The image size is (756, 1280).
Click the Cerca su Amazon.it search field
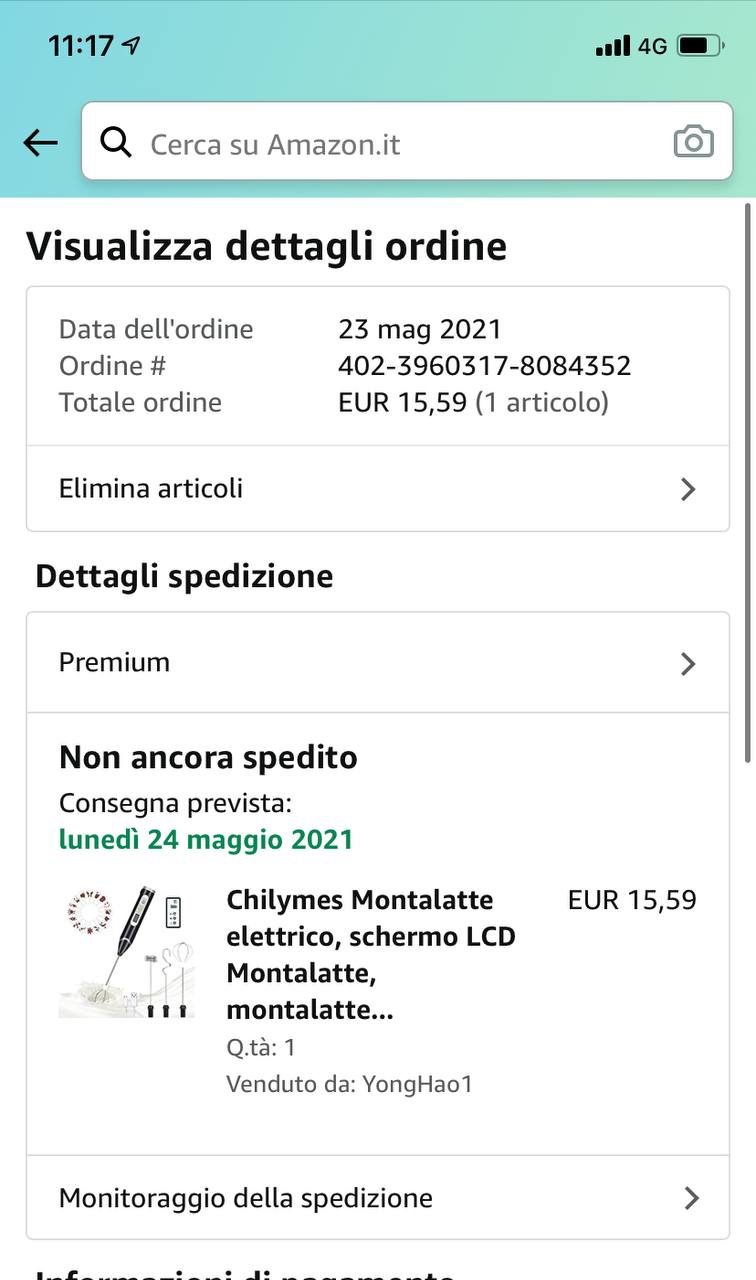coord(400,144)
